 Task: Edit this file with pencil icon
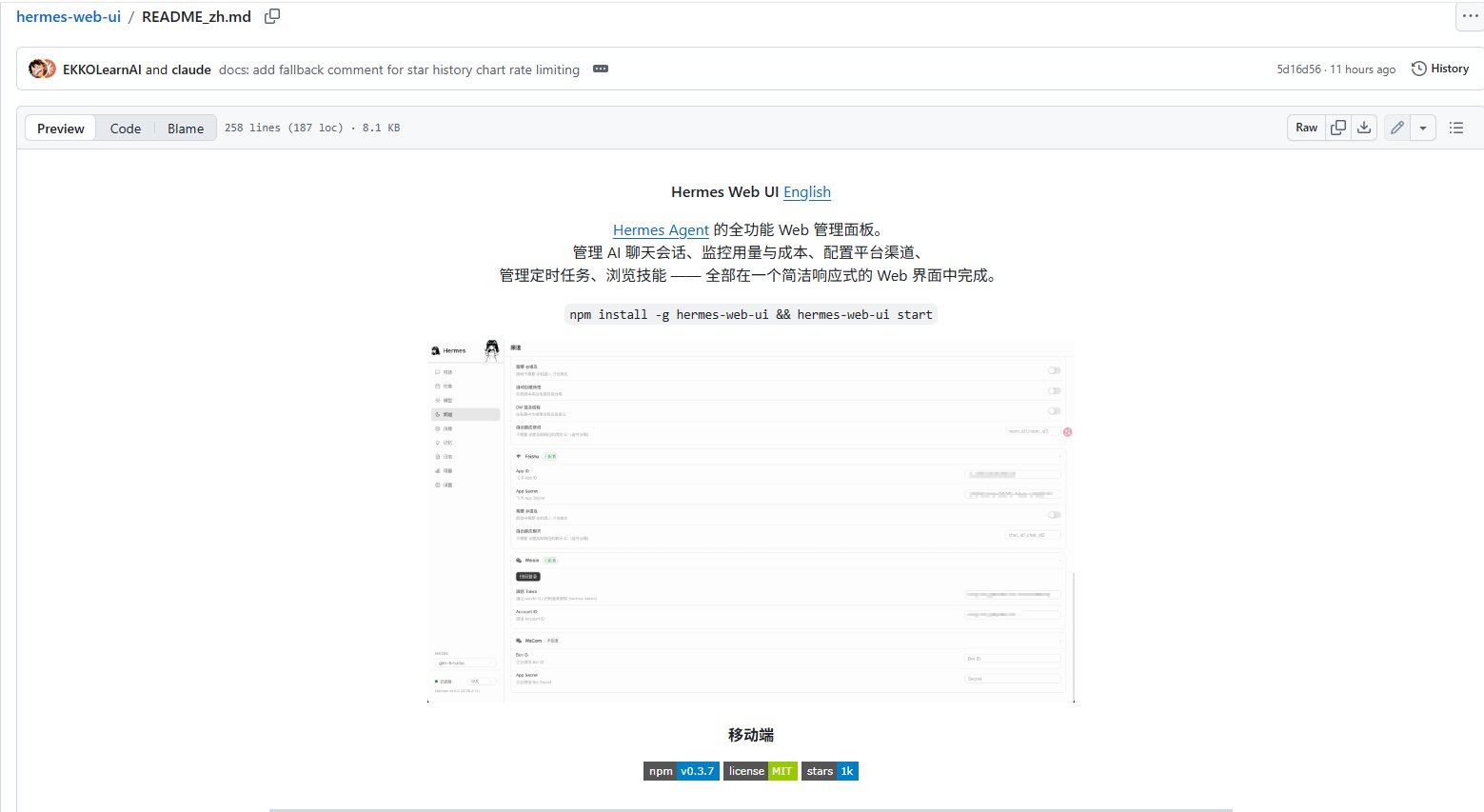(x=1396, y=128)
